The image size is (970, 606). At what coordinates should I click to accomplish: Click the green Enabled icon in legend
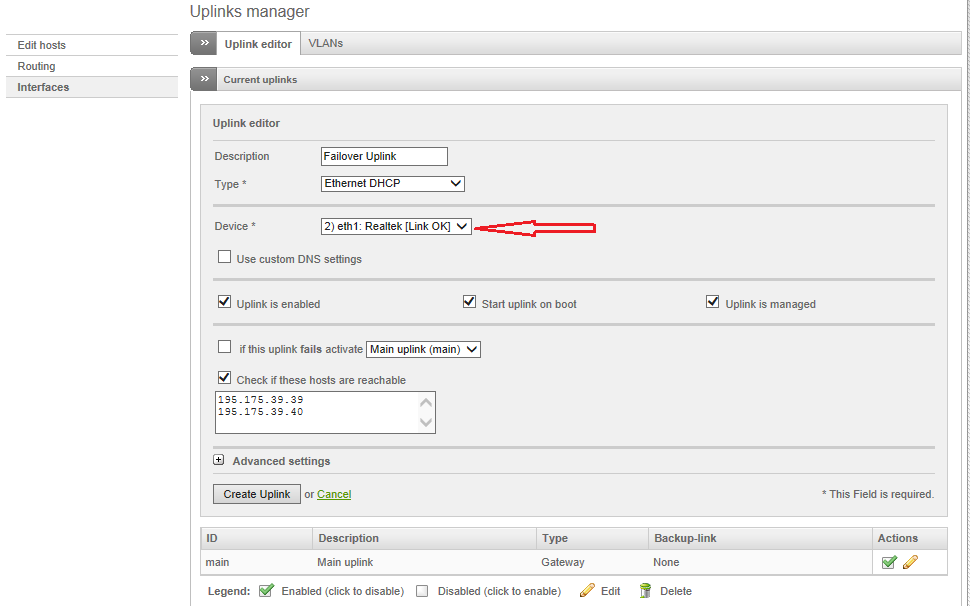[x=266, y=591]
